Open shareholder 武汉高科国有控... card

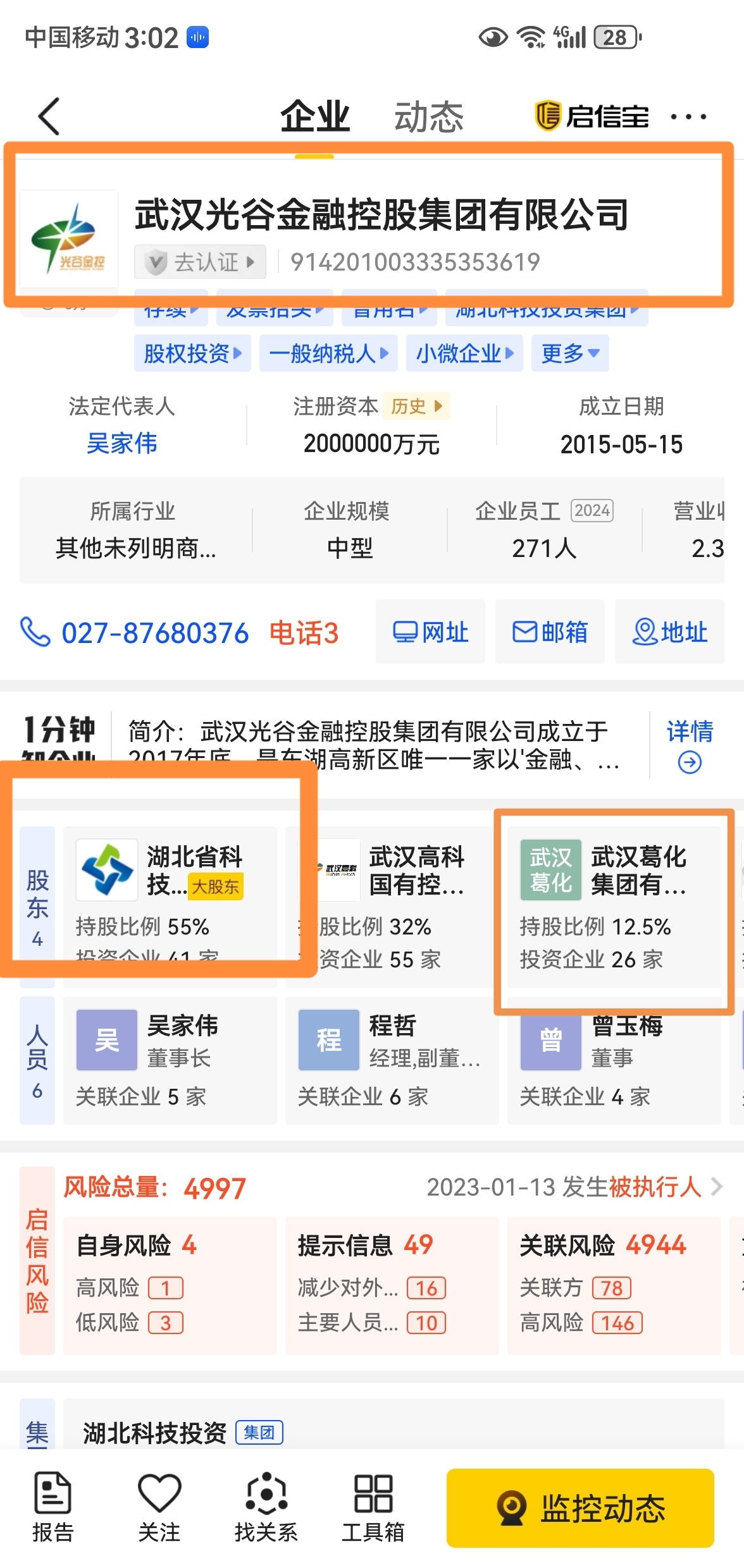click(392, 907)
